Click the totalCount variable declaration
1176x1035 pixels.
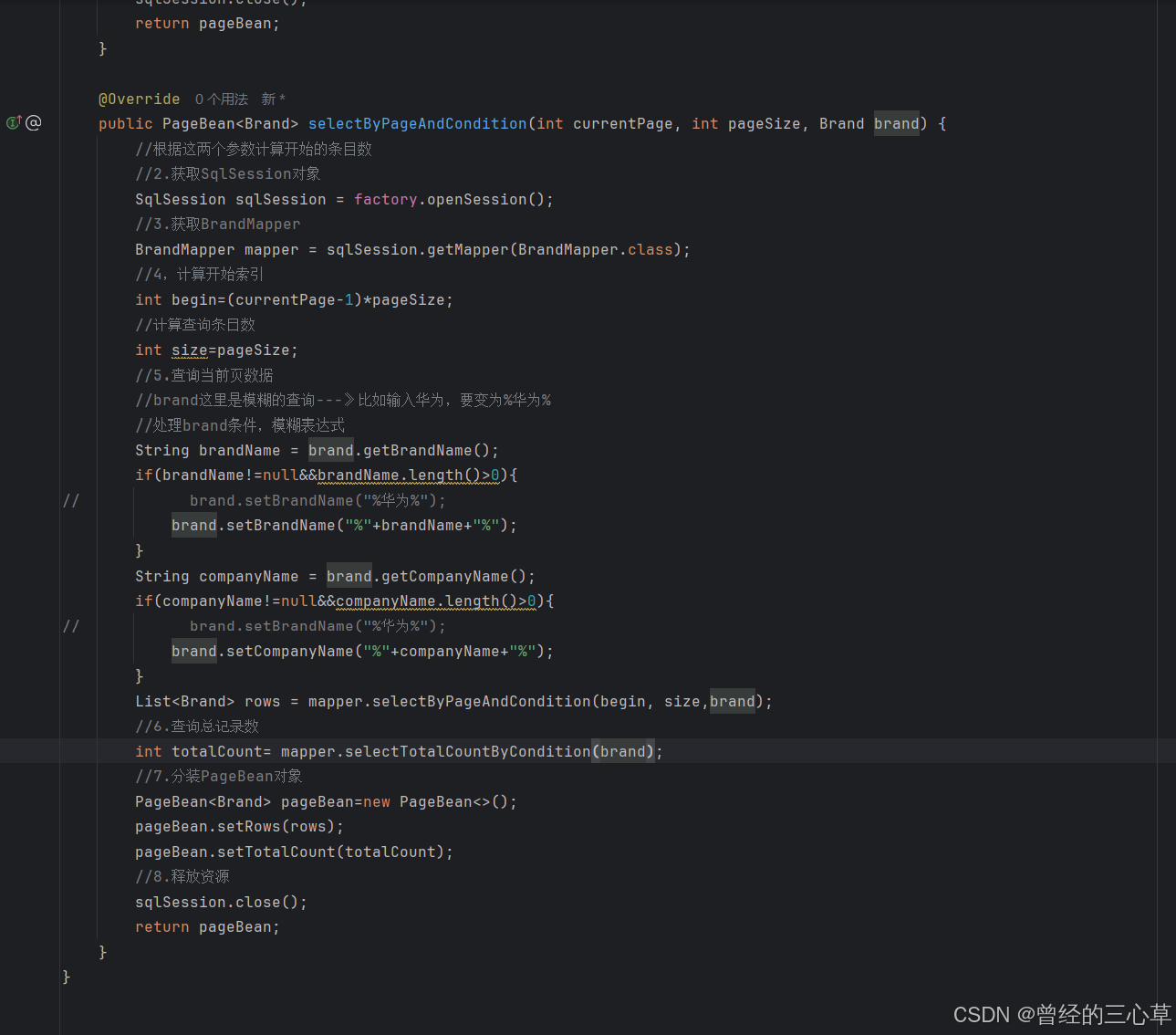[x=217, y=751]
